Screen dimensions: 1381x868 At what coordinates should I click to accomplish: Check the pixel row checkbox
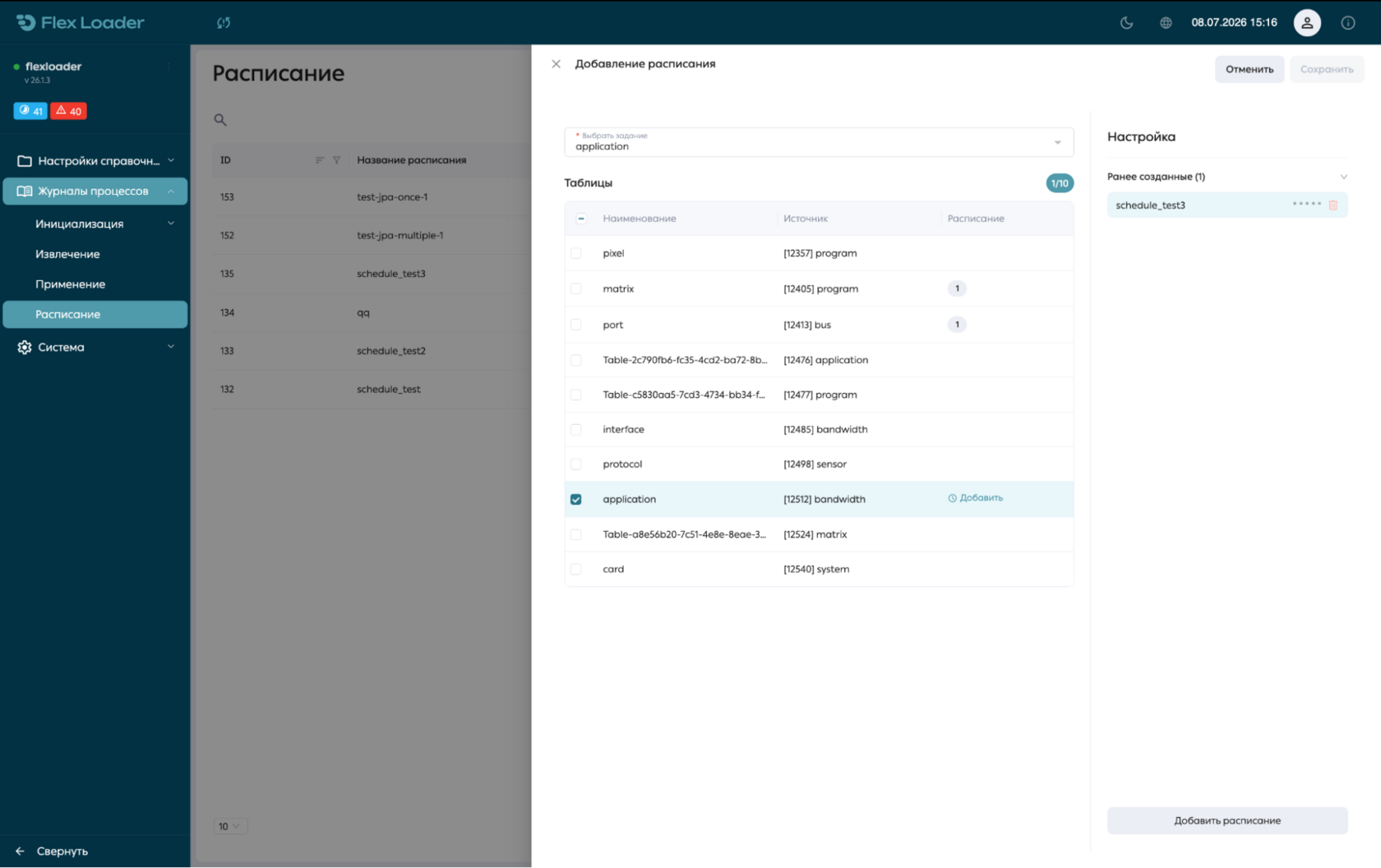coord(576,253)
